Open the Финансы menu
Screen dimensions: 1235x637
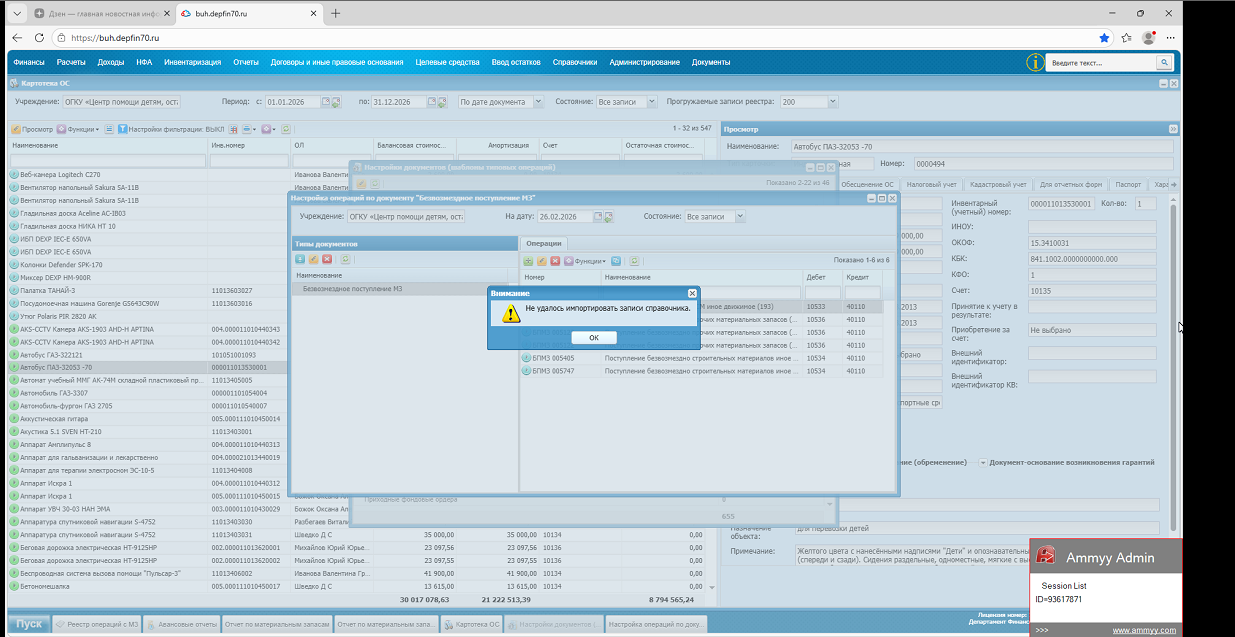(x=29, y=62)
